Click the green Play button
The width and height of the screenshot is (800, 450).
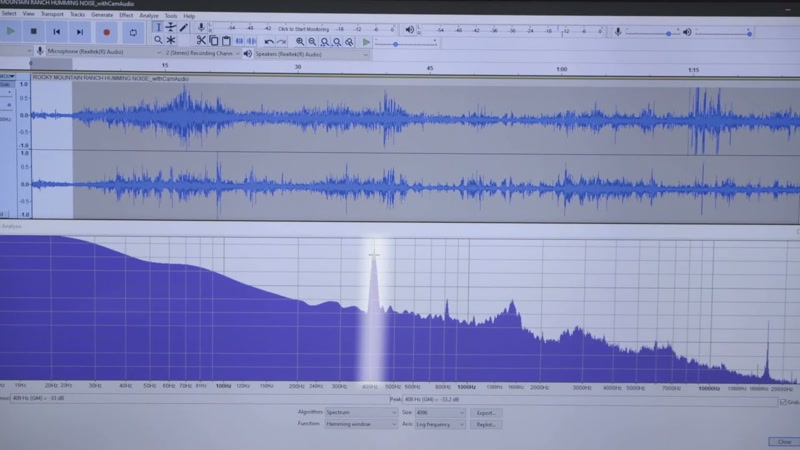pyautogui.click(x=10, y=32)
